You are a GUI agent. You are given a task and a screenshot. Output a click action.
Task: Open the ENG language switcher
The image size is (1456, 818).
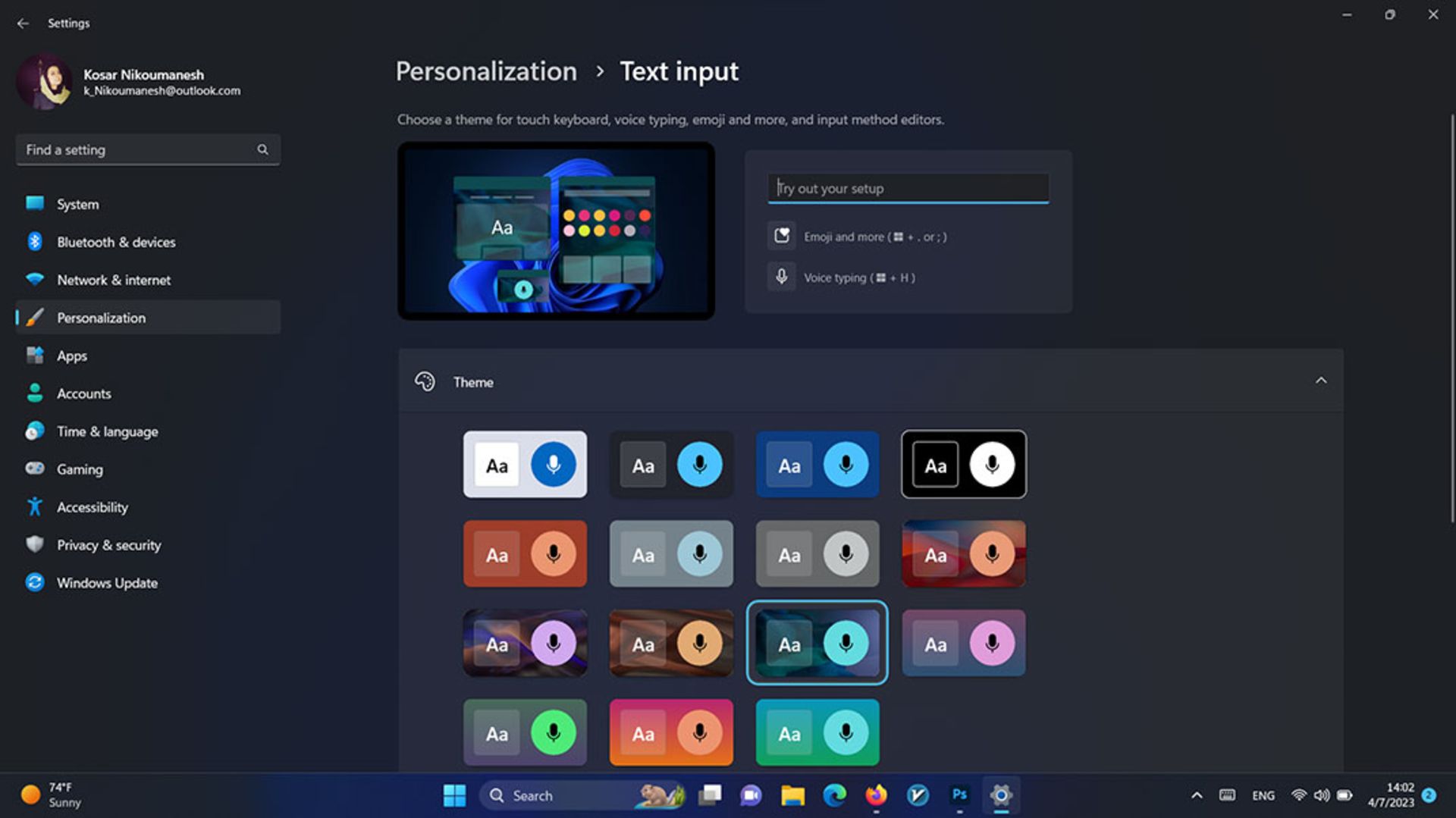click(1263, 795)
